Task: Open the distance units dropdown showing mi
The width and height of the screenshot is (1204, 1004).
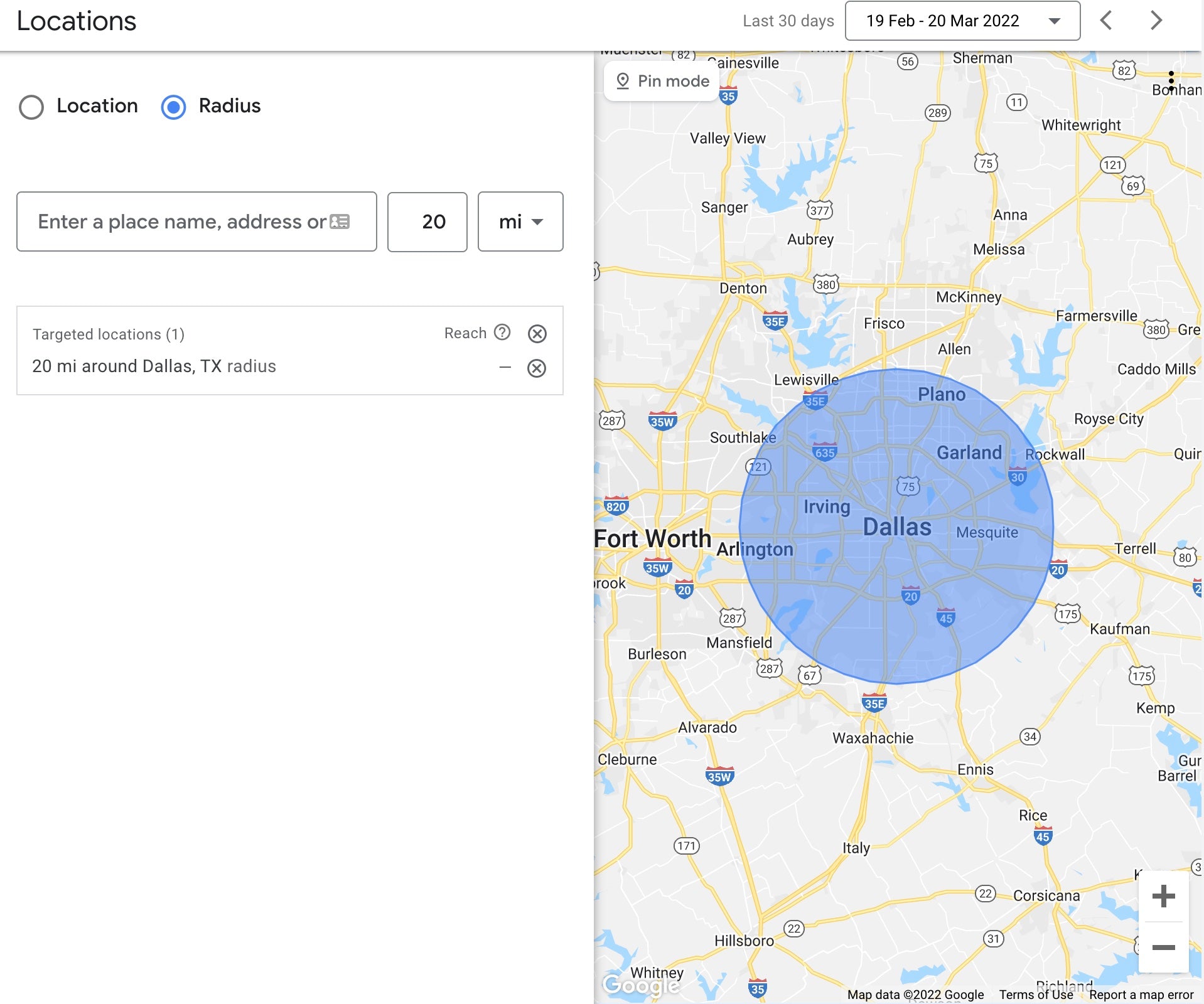Action: click(520, 222)
